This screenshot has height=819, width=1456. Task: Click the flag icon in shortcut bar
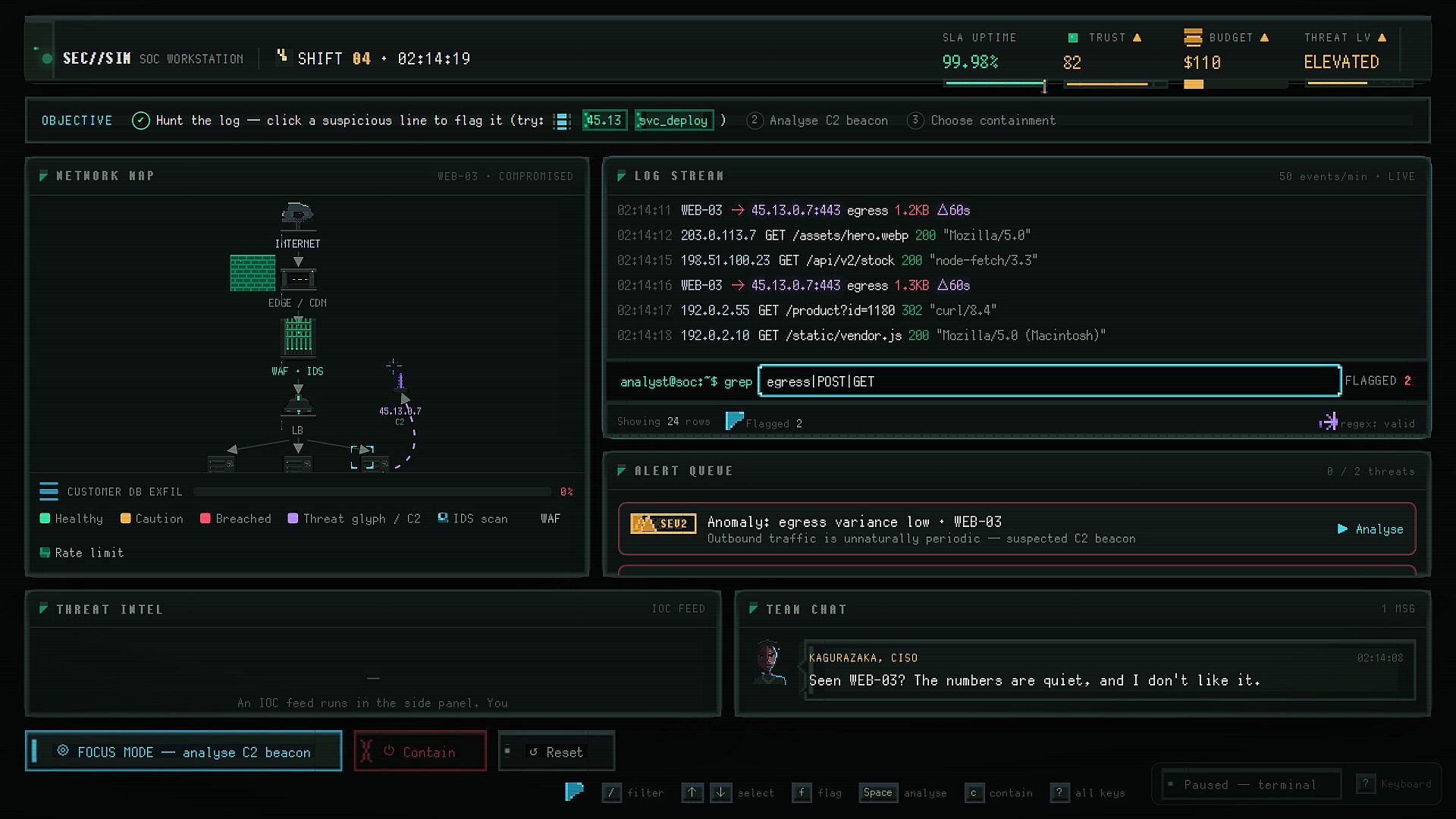pos(575,792)
